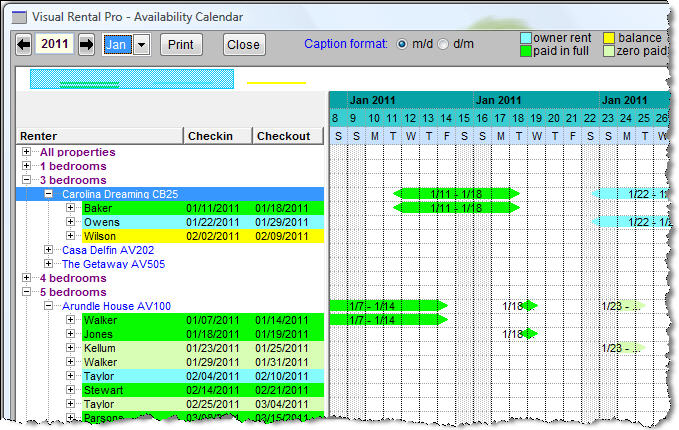This screenshot has width=679, height=430.
Task: Collapse the 5 bedrooms node
Action: tap(26, 291)
